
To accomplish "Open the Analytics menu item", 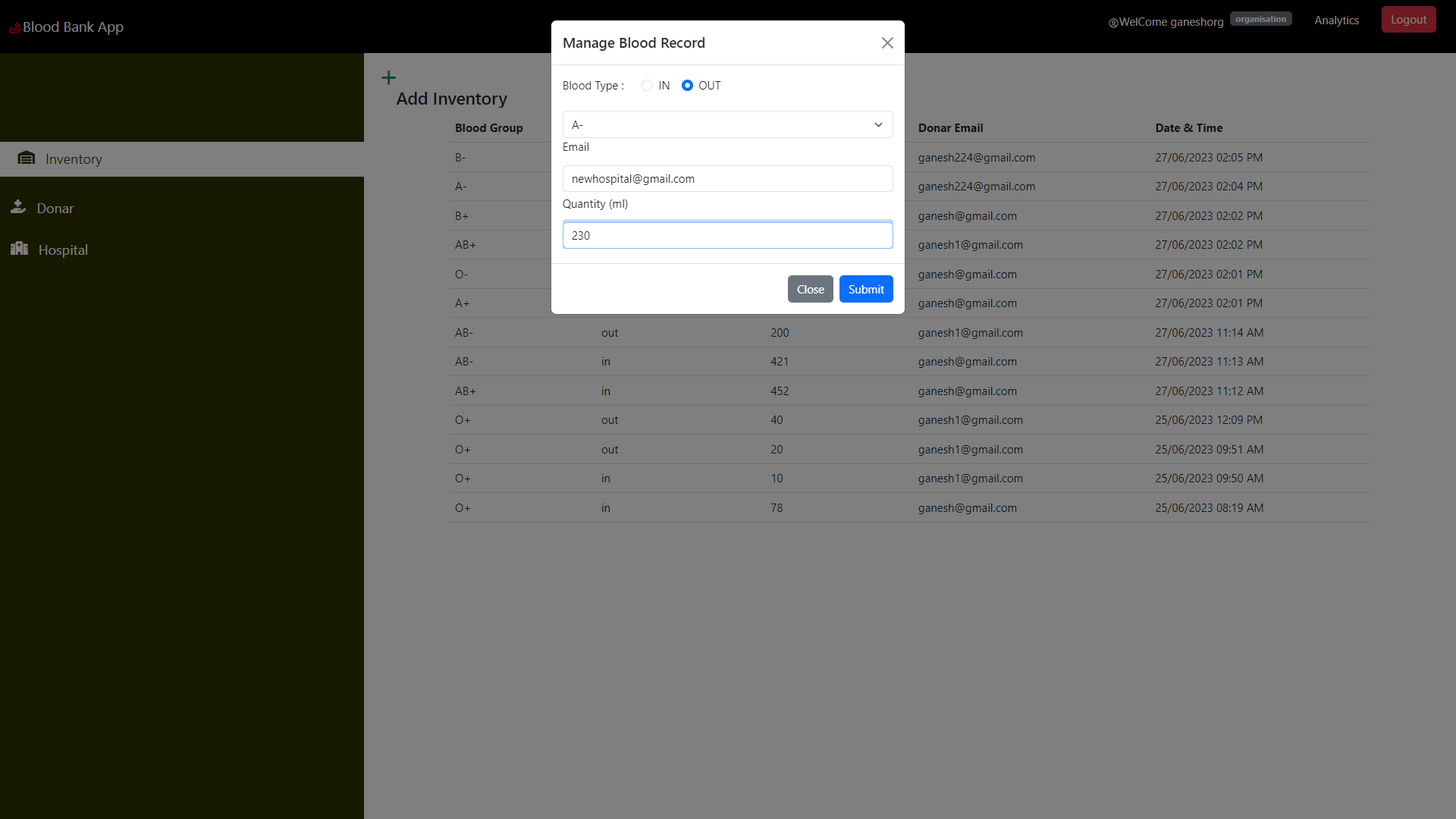I will (x=1336, y=20).
